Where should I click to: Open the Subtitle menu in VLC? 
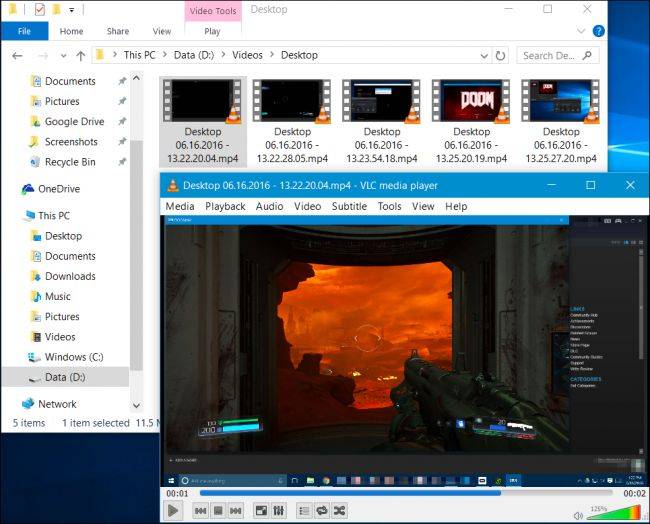pos(349,206)
